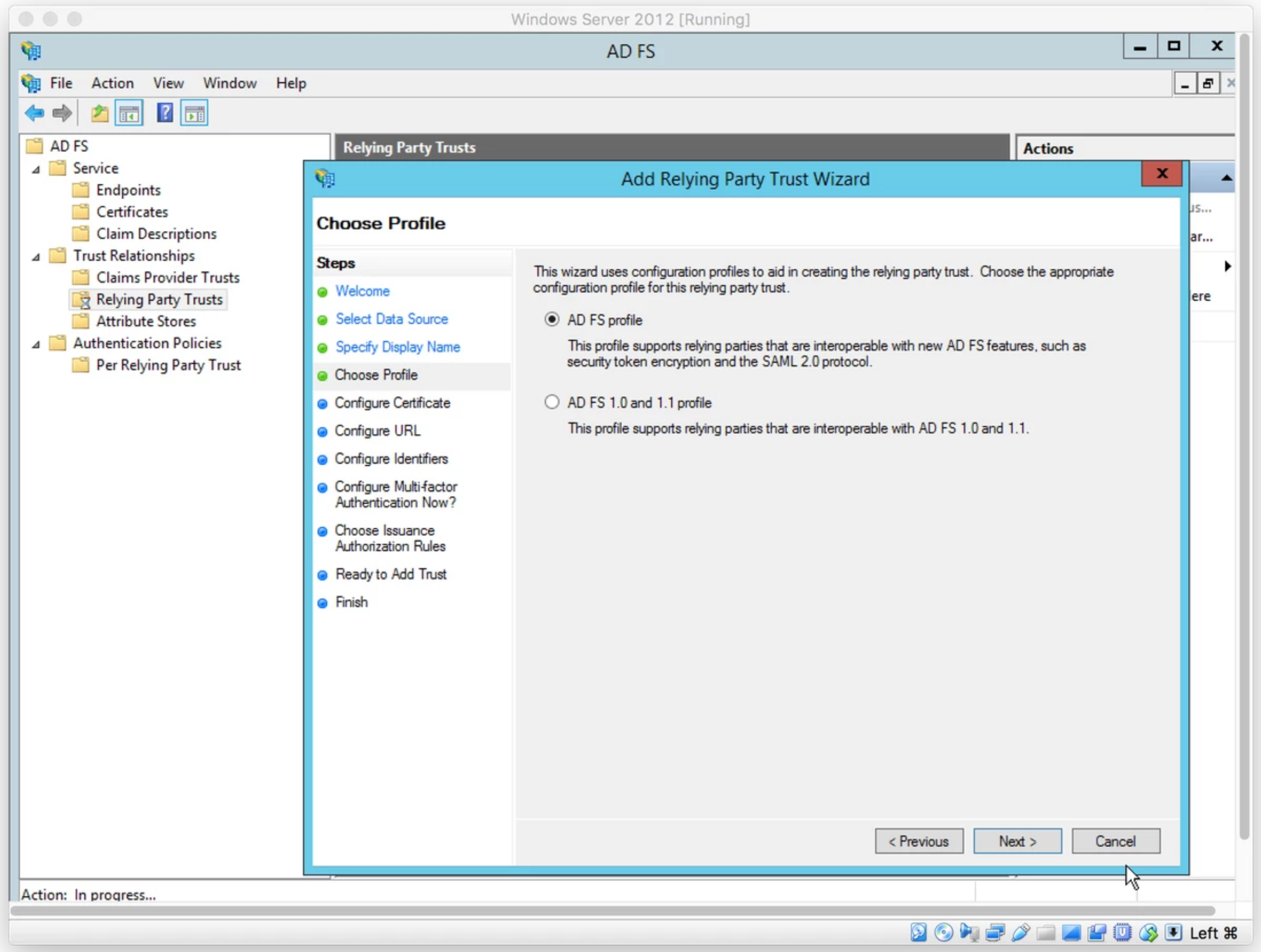The width and height of the screenshot is (1261, 952).
Task: Toggle the Show/Hide Action Pane icon
Action: pyautogui.click(x=195, y=113)
